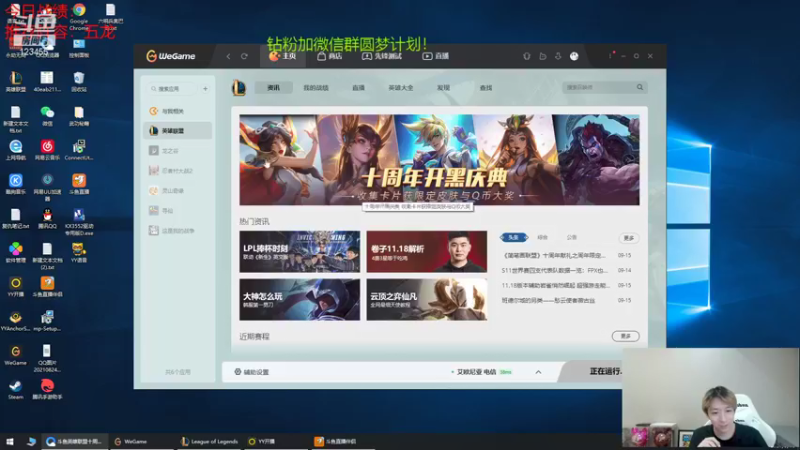
Task: Open the 卷子11.18解析 news card
Action: coord(427,252)
